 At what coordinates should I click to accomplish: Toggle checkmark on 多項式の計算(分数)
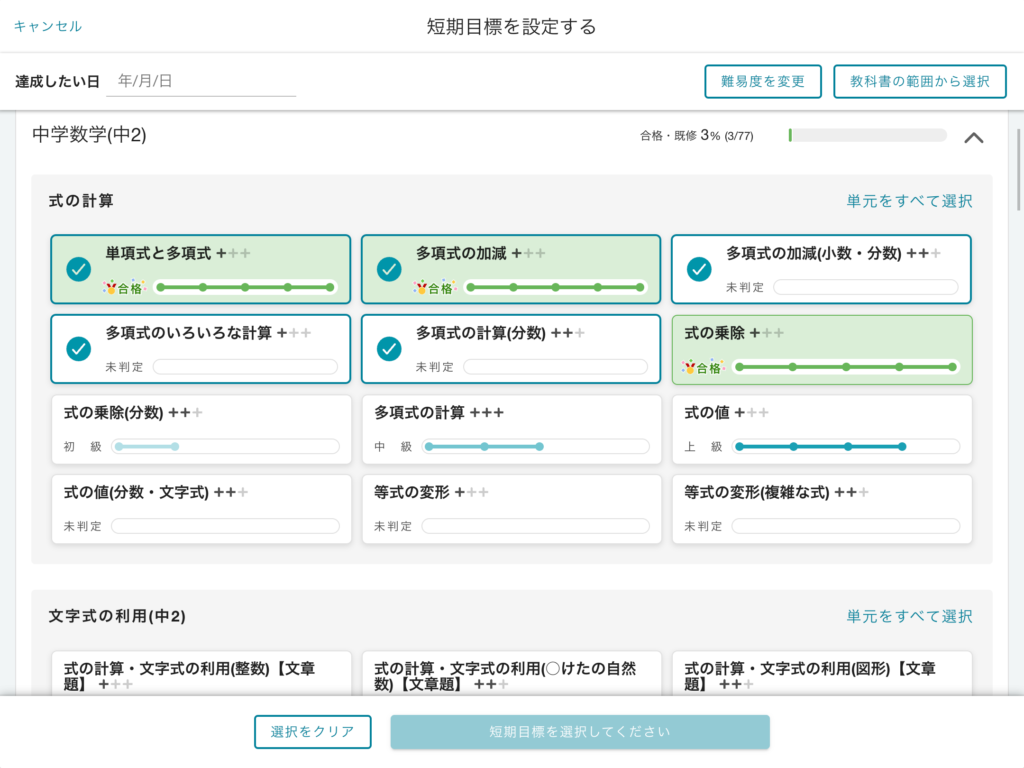point(389,349)
